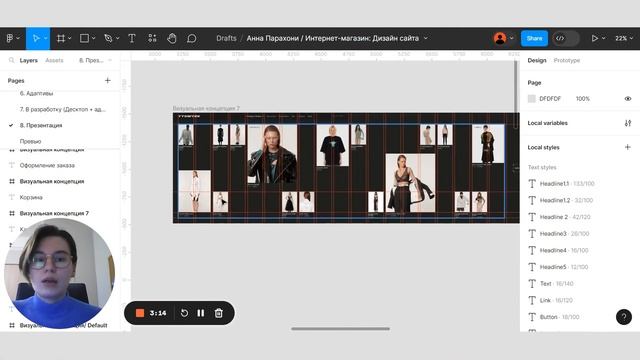Open presentation options dropdown arrow

604,38
